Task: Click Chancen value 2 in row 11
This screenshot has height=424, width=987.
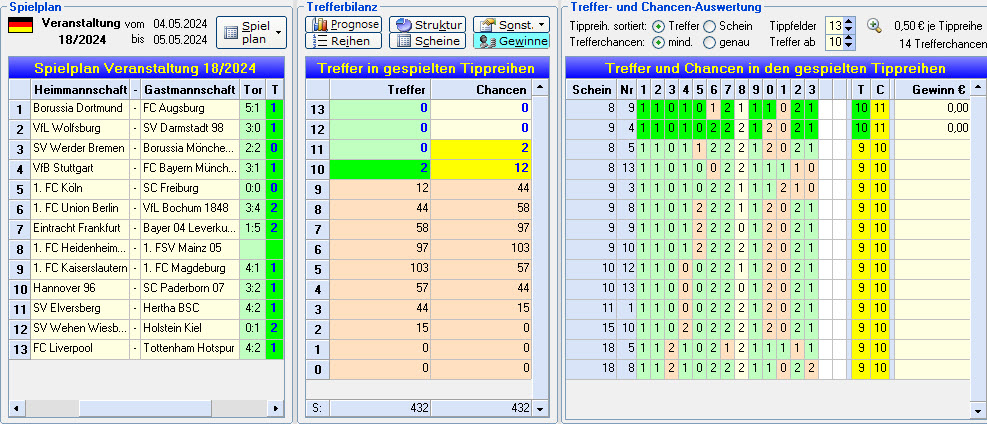Action: coord(482,148)
